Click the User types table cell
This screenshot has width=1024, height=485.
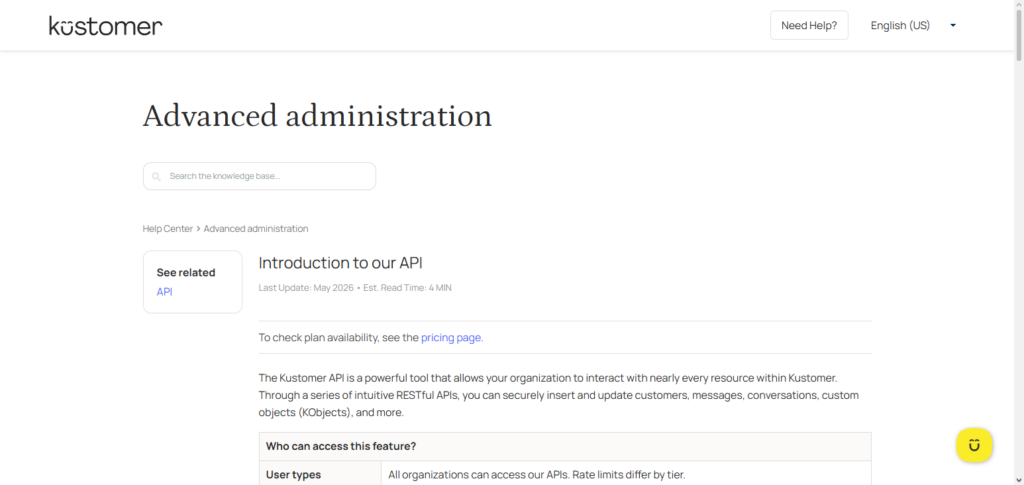(320, 475)
